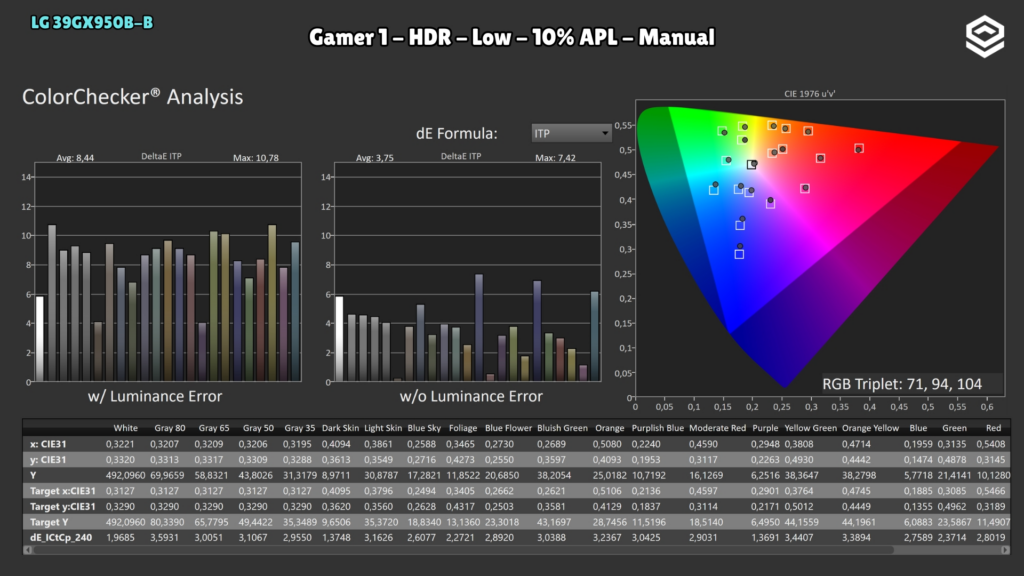Select the Red column header
Viewport: 1024px width, 576px height.
(993, 428)
